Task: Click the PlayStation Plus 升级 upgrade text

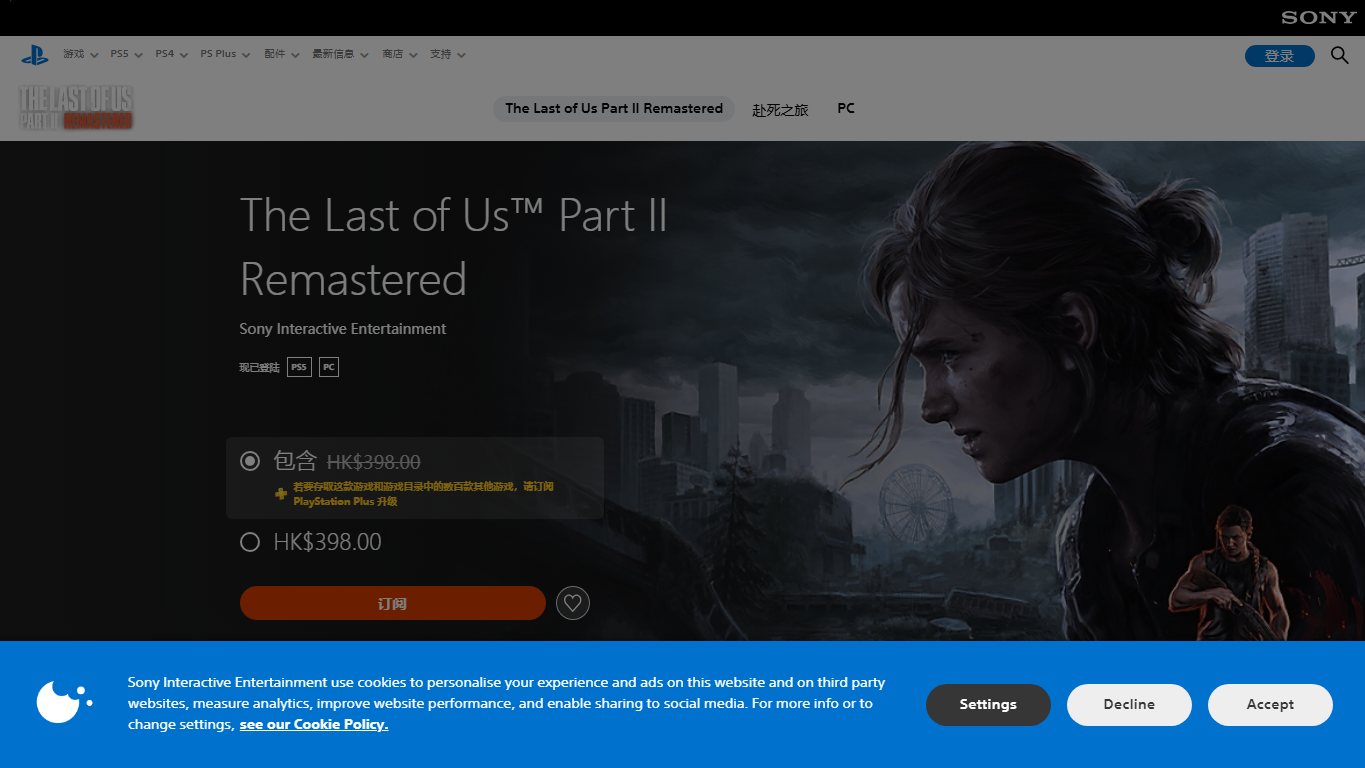Action: tap(345, 502)
